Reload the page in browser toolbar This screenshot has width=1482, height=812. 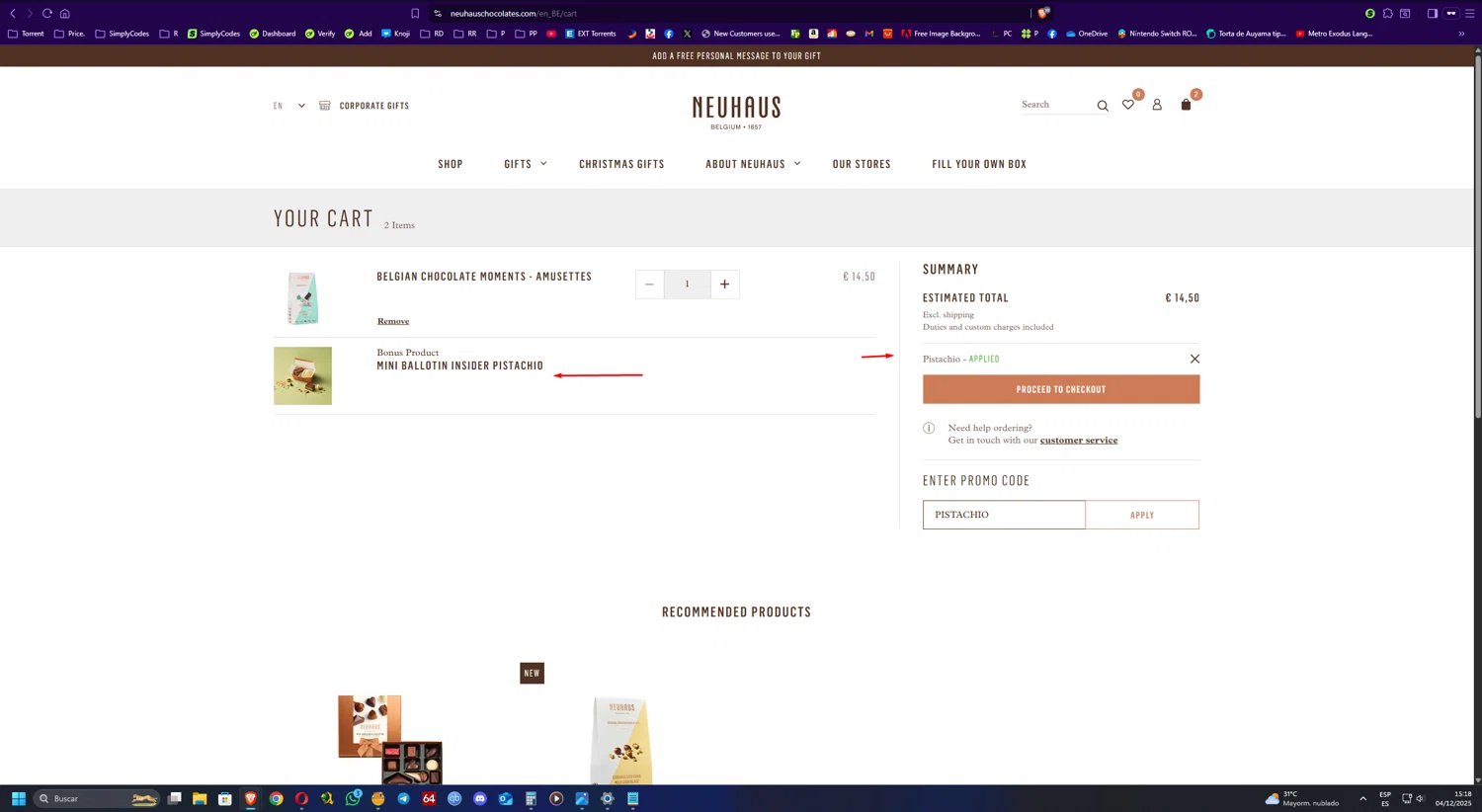[46, 13]
